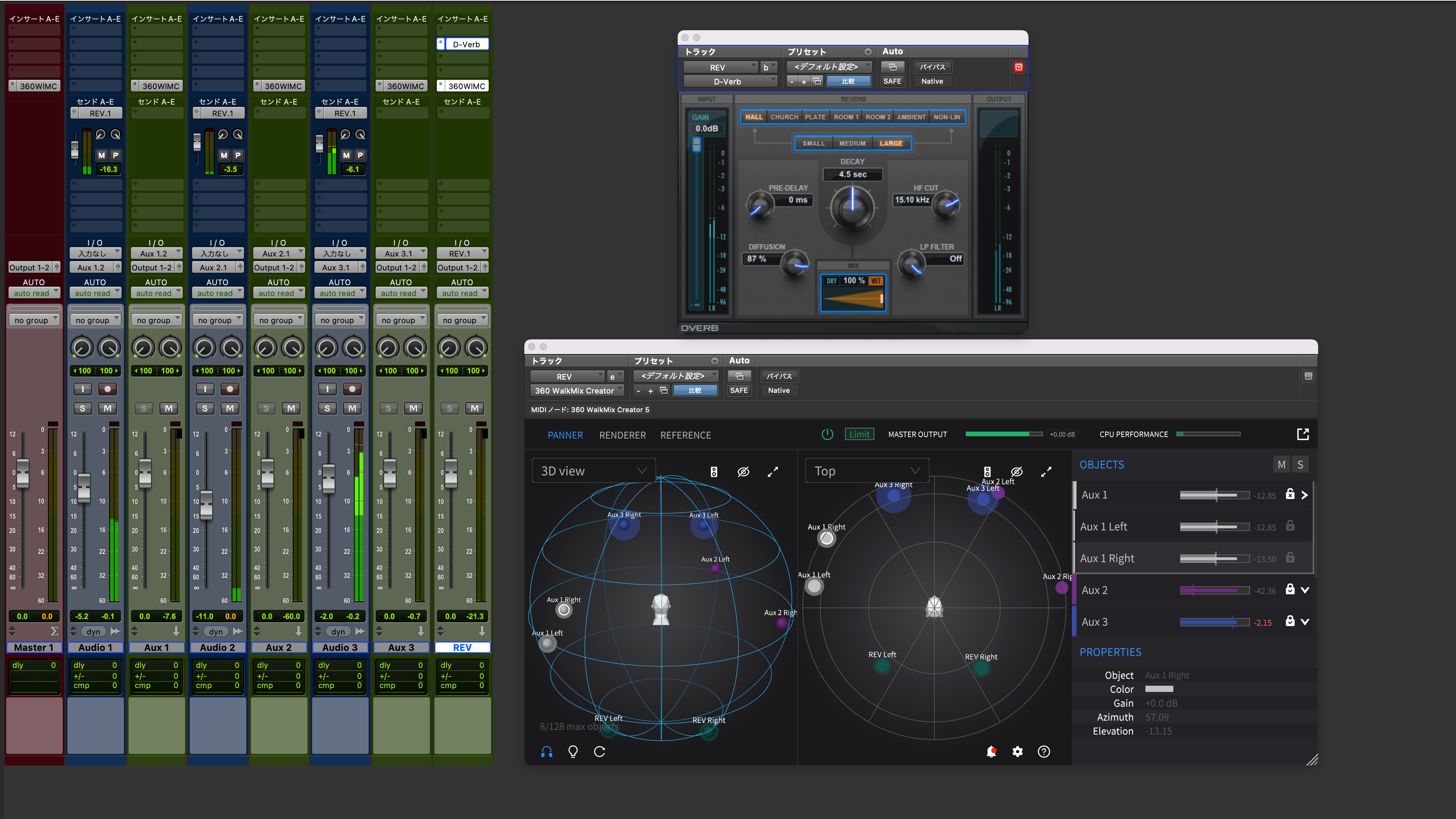Expand the Aux 3 object group
This screenshot has width=1456, height=819.
click(1305, 621)
